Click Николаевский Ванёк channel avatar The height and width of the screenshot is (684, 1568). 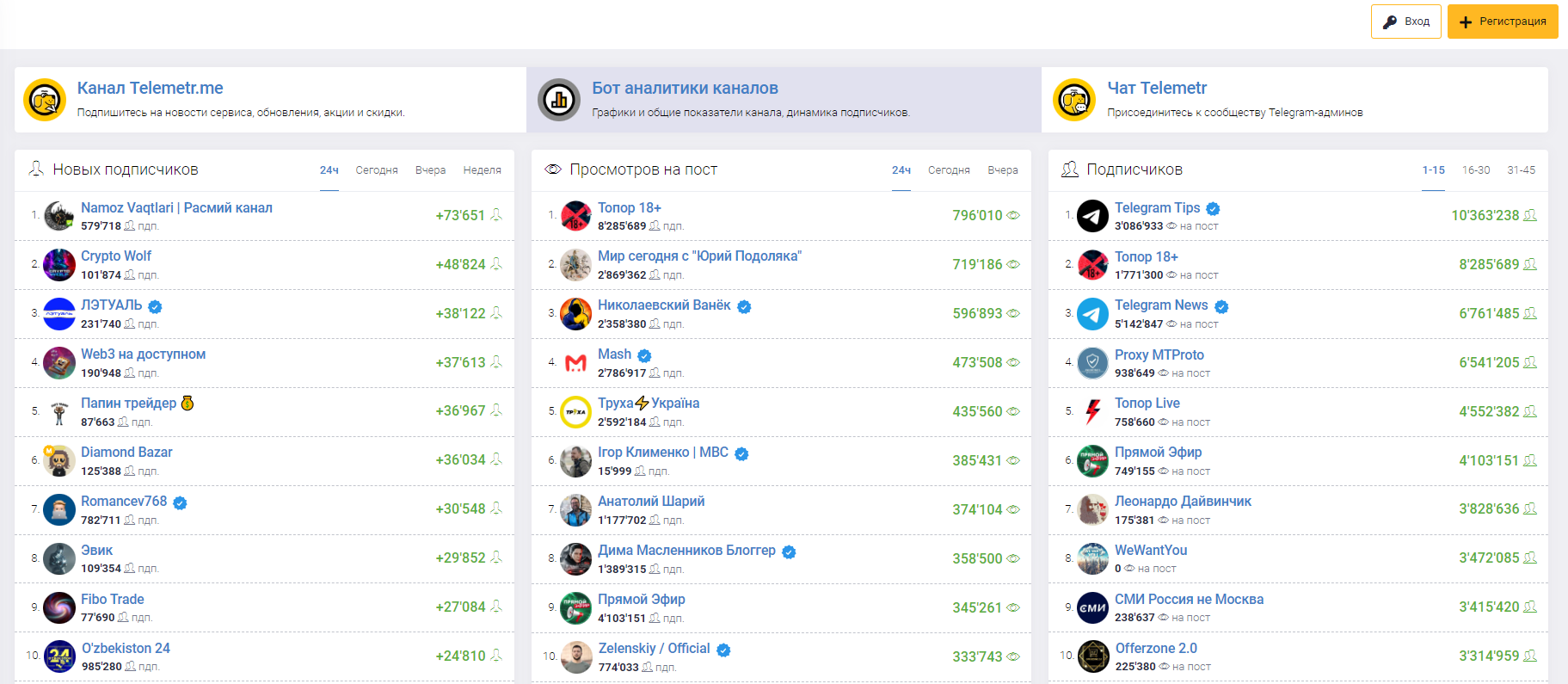point(576,314)
